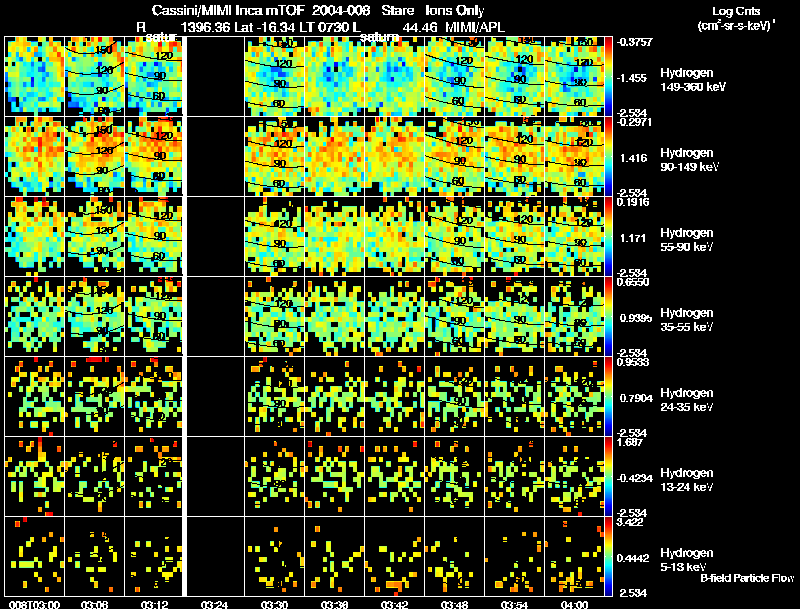Click the color bar beside Hydrogen 5-13 keV

[608, 557]
